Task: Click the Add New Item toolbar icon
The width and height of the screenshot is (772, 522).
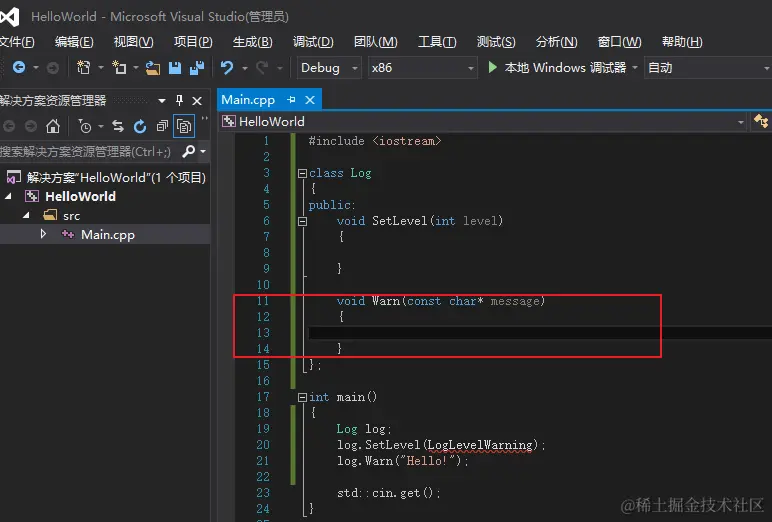Action: pos(119,67)
